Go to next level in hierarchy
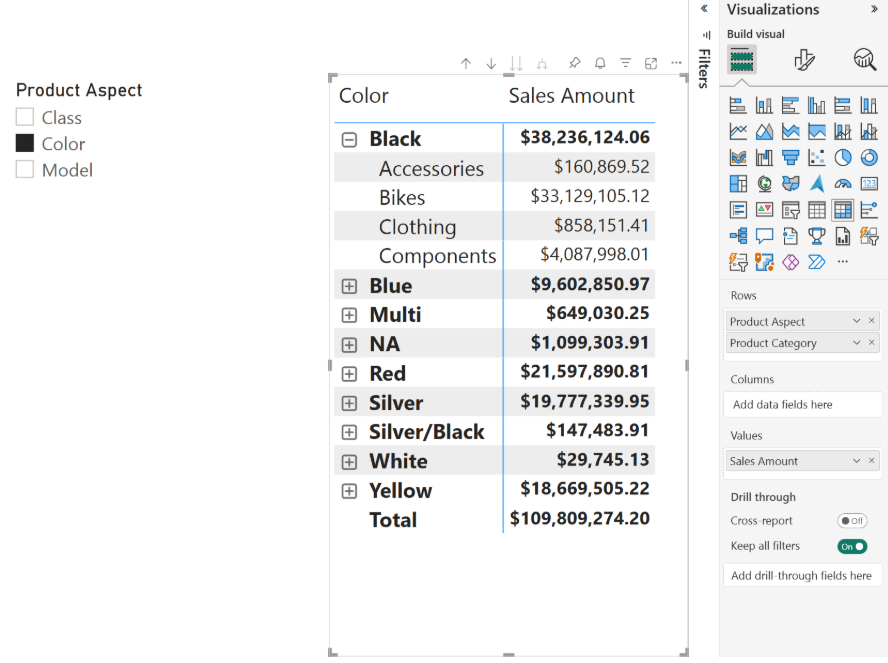 point(516,63)
